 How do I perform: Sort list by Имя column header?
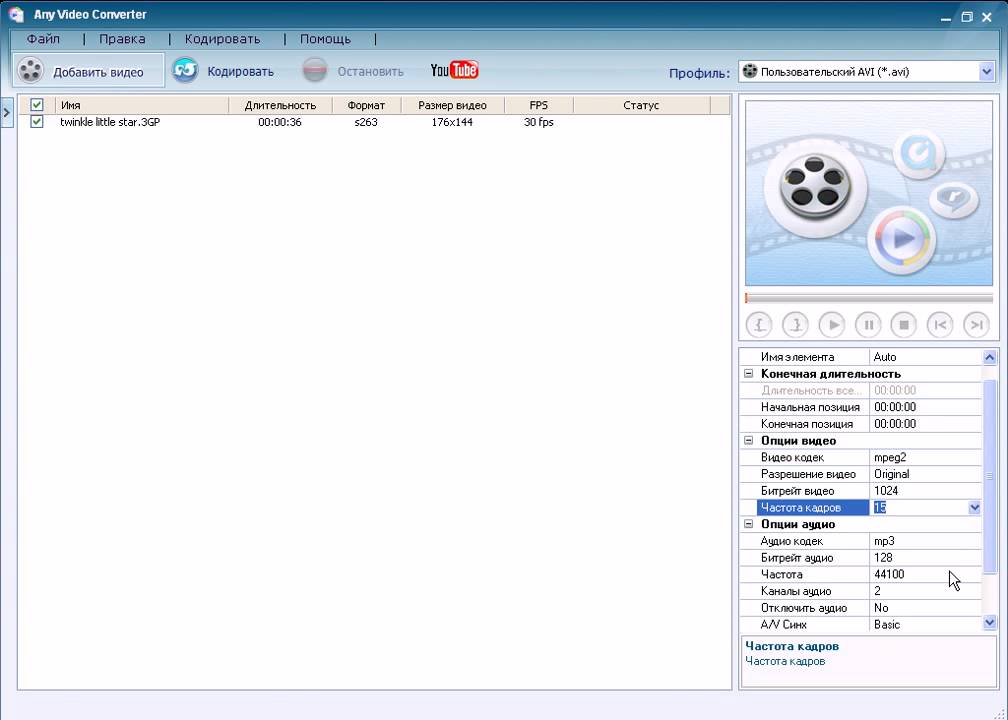pyautogui.click(x=142, y=105)
